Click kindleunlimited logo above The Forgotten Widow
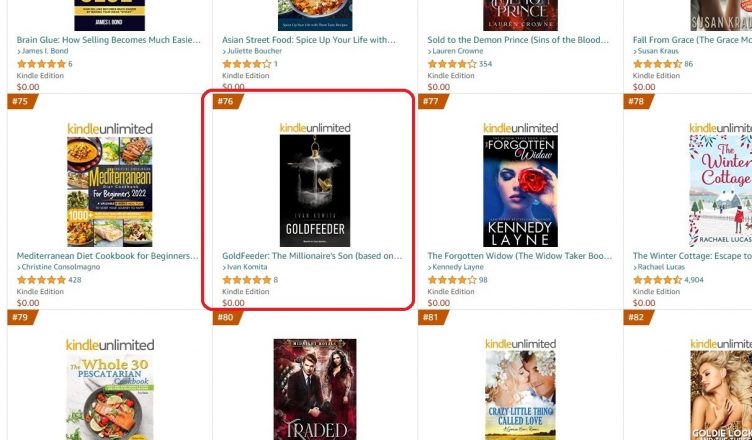752x440 pixels. (x=520, y=128)
